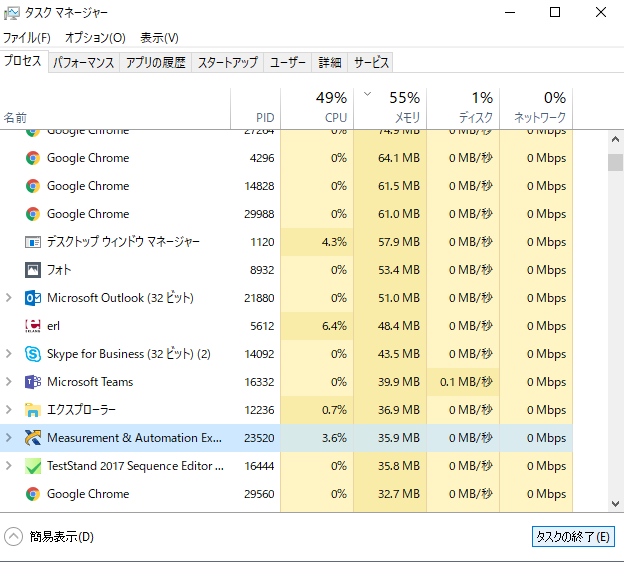Sort by the ディスク column header
This screenshot has height=562, width=628.
[x=463, y=109]
